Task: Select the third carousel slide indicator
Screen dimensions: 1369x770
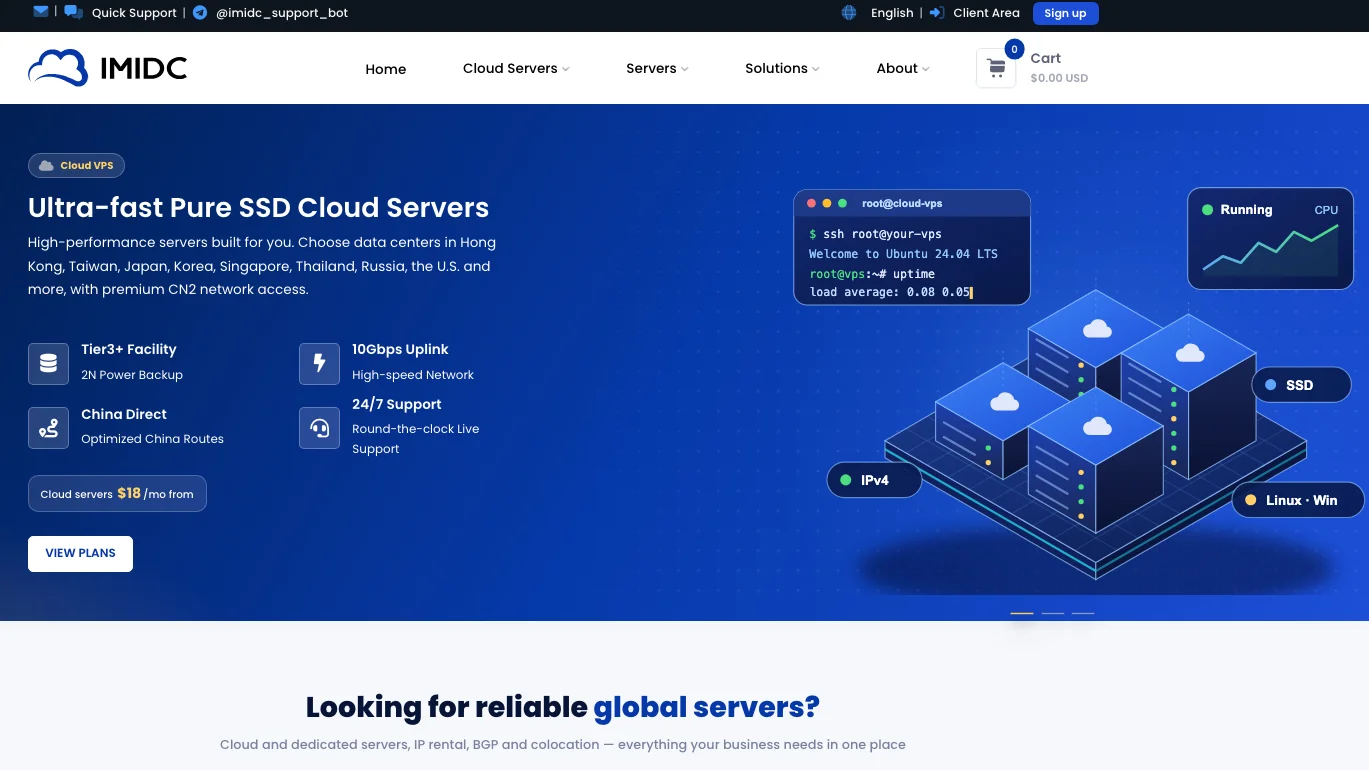Action: pyautogui.click(x=1083, y=613)
